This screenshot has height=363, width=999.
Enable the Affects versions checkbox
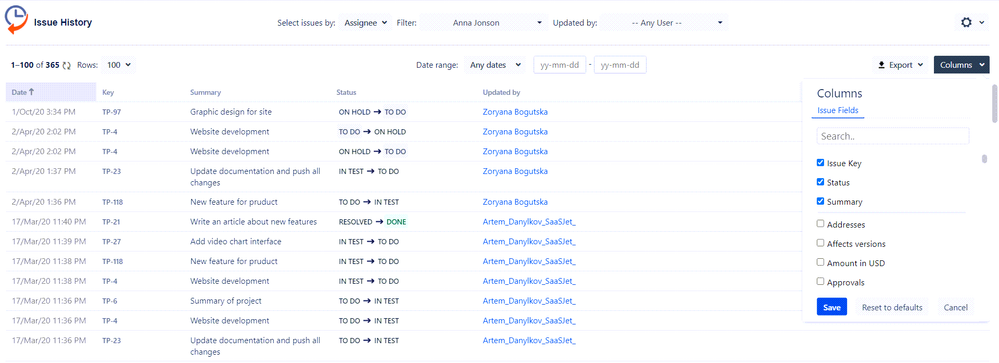point(821,243)
